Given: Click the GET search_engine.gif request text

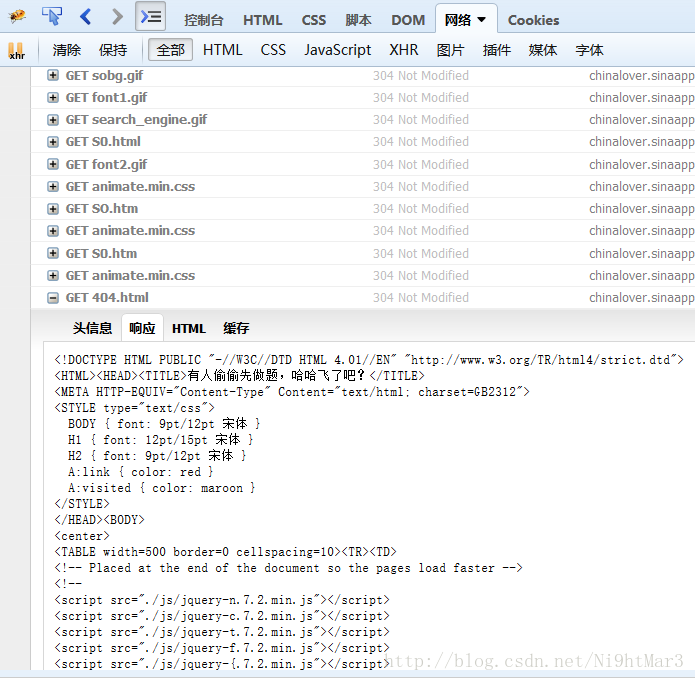Looking at the screenshot, I should 136,120.
